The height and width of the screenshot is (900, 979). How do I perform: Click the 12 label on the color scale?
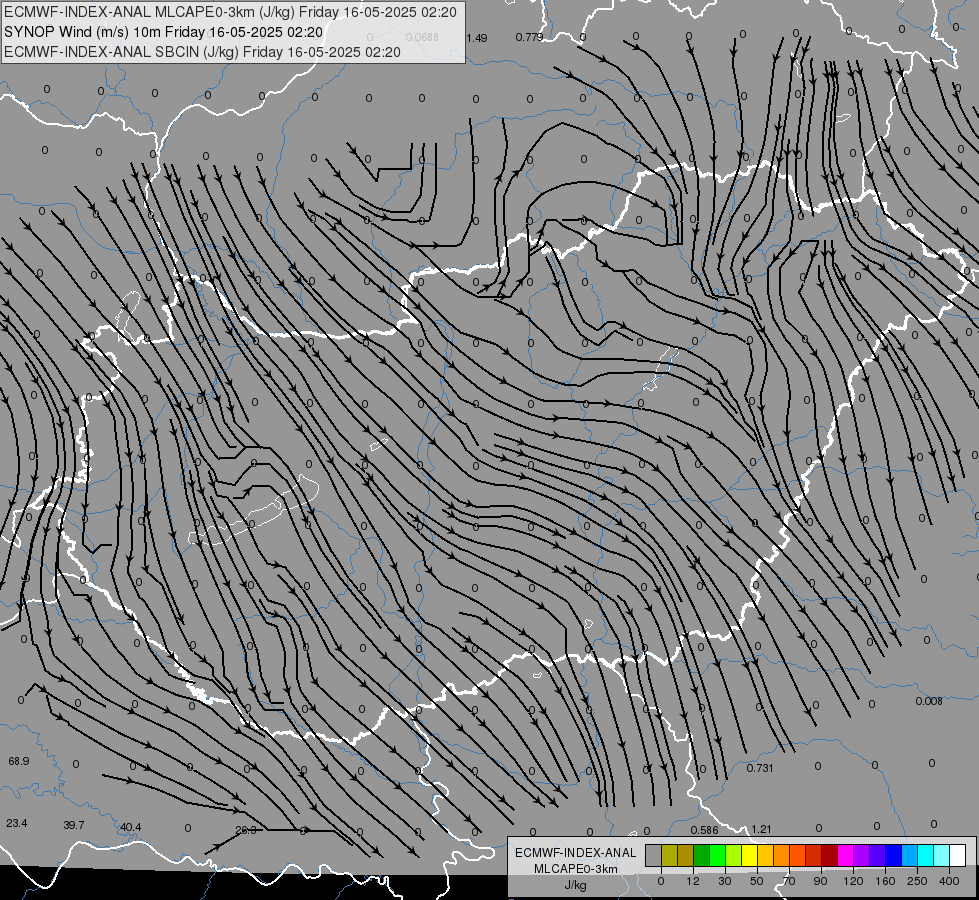point(693,881)
